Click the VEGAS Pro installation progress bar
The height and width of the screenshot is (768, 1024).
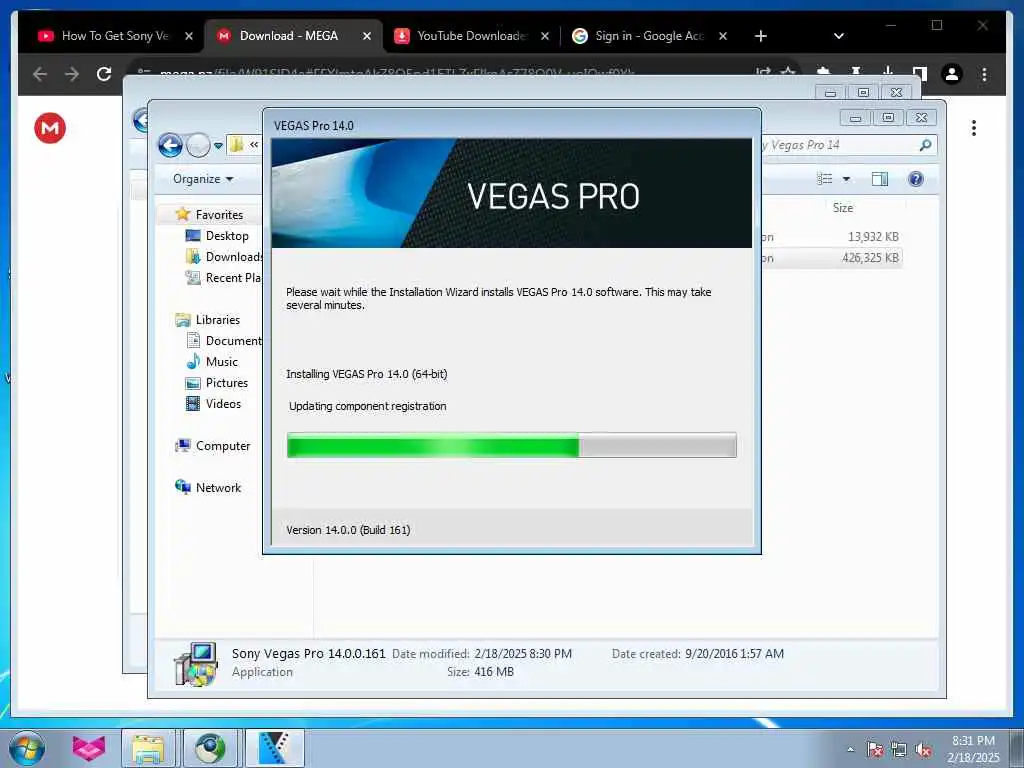[x=511, y=445]
